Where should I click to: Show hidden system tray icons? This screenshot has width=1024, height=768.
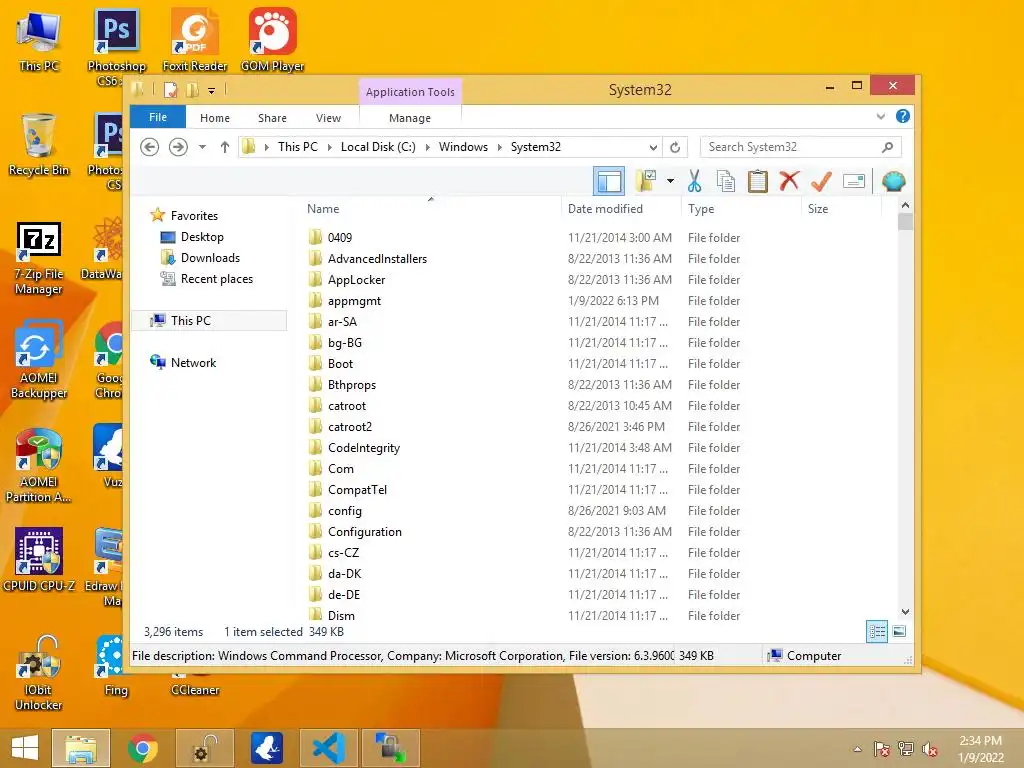[x=857, y=749]
